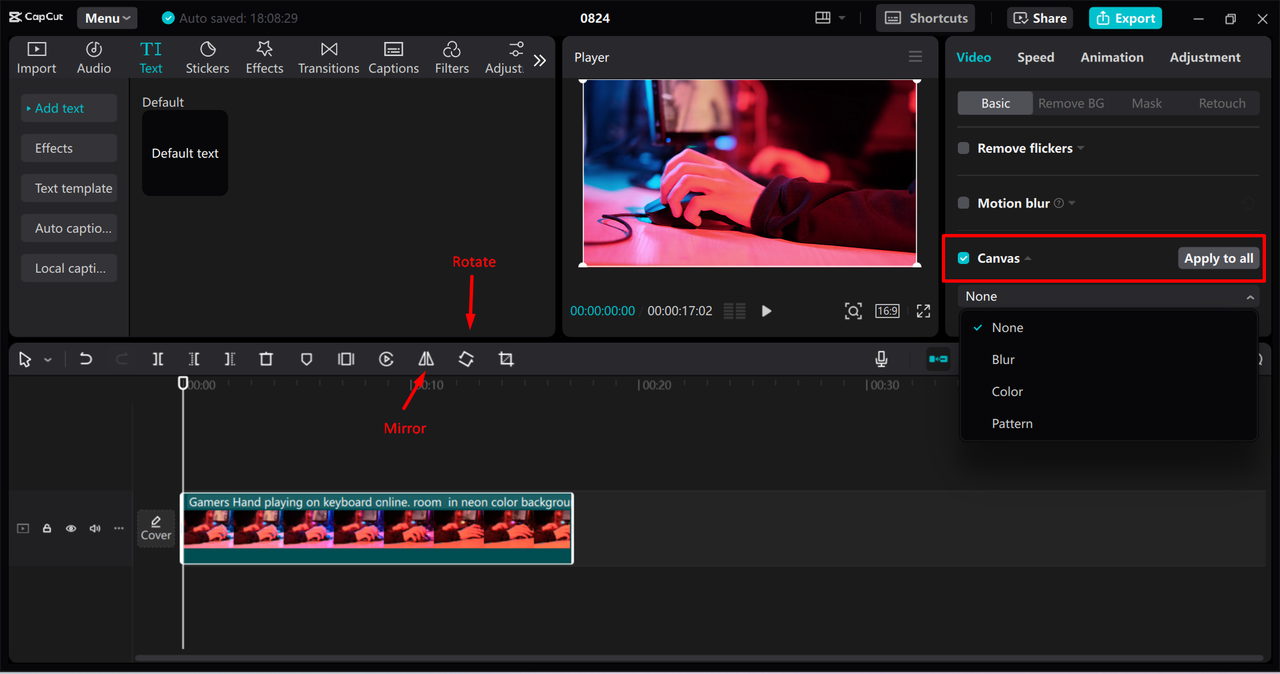The image size is (1280, 674).
Task: Click the Mirror flip icon
Action: click(426, 359)
